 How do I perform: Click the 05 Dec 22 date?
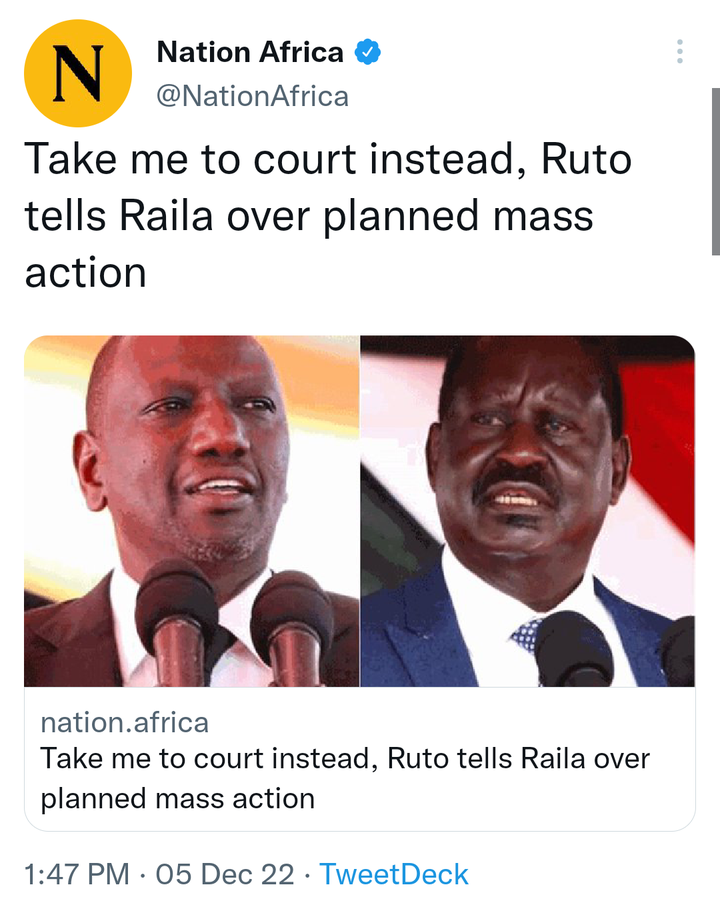225,874
